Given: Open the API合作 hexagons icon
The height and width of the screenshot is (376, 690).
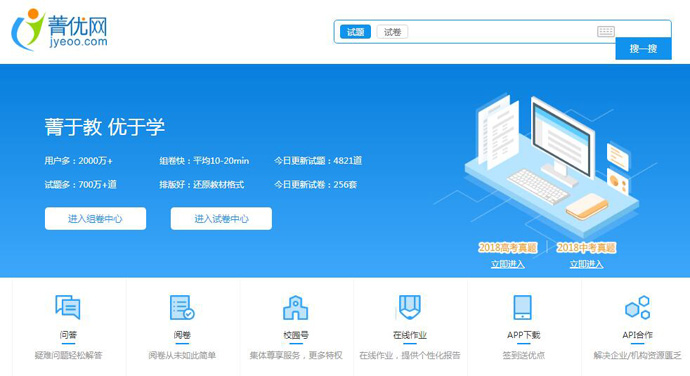Looking at the screenshot, I should 638,307.
